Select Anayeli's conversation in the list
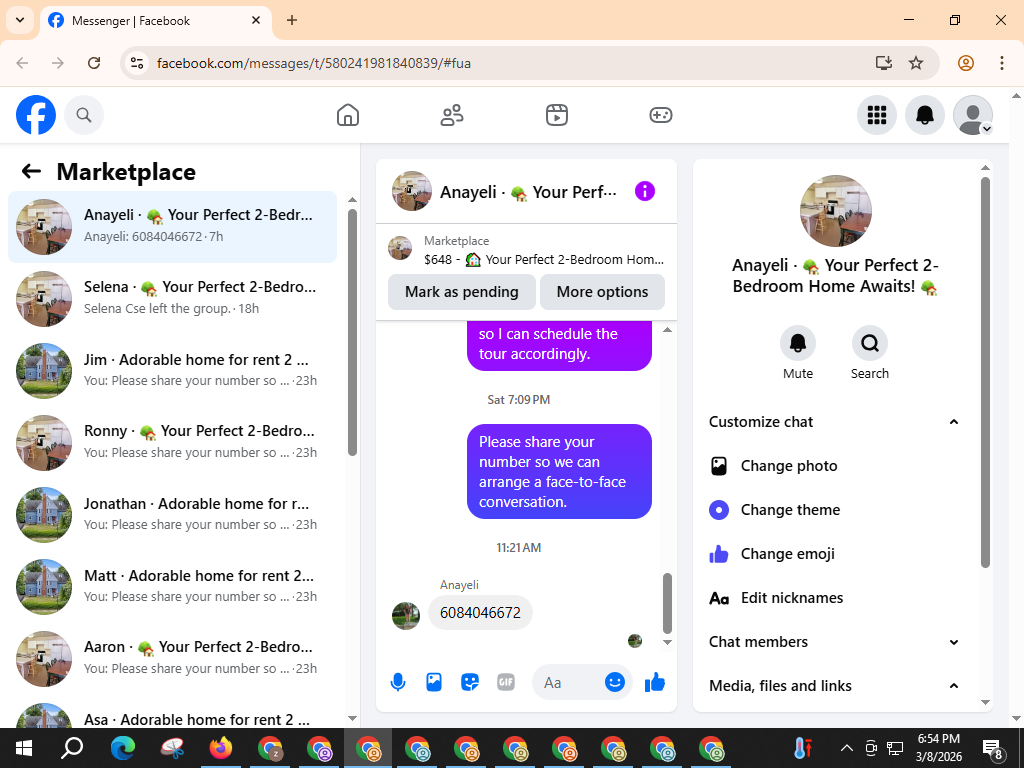The height and width of the screenshot is (768, 1024). 172,227
